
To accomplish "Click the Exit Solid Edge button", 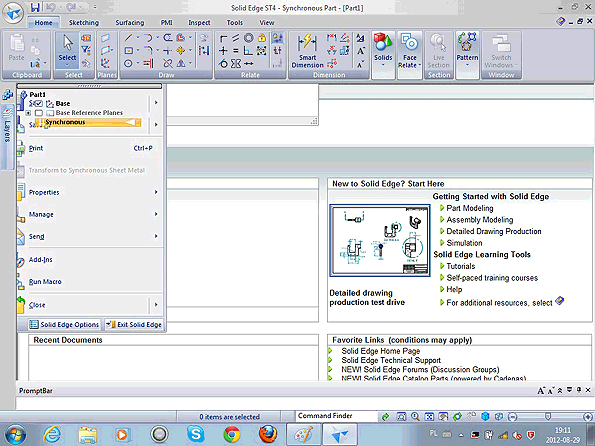I will click(134, 325).
